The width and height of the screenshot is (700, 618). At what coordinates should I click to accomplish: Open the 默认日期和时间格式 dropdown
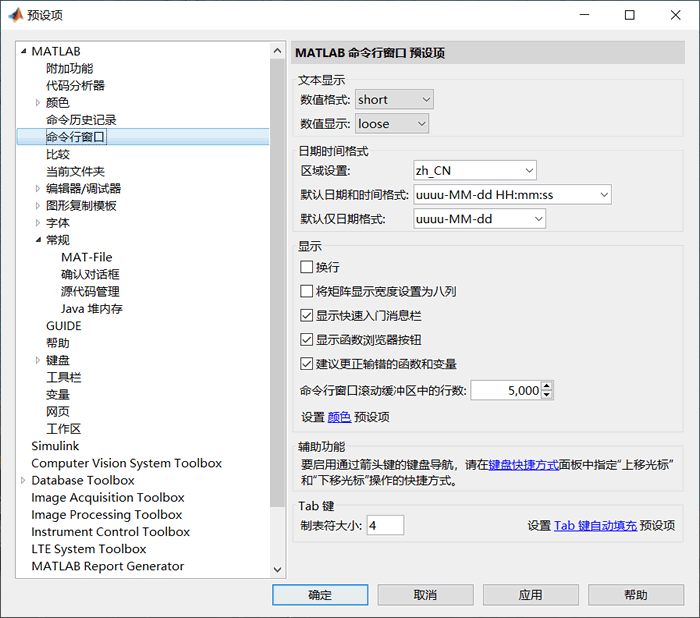coord(512,195)
